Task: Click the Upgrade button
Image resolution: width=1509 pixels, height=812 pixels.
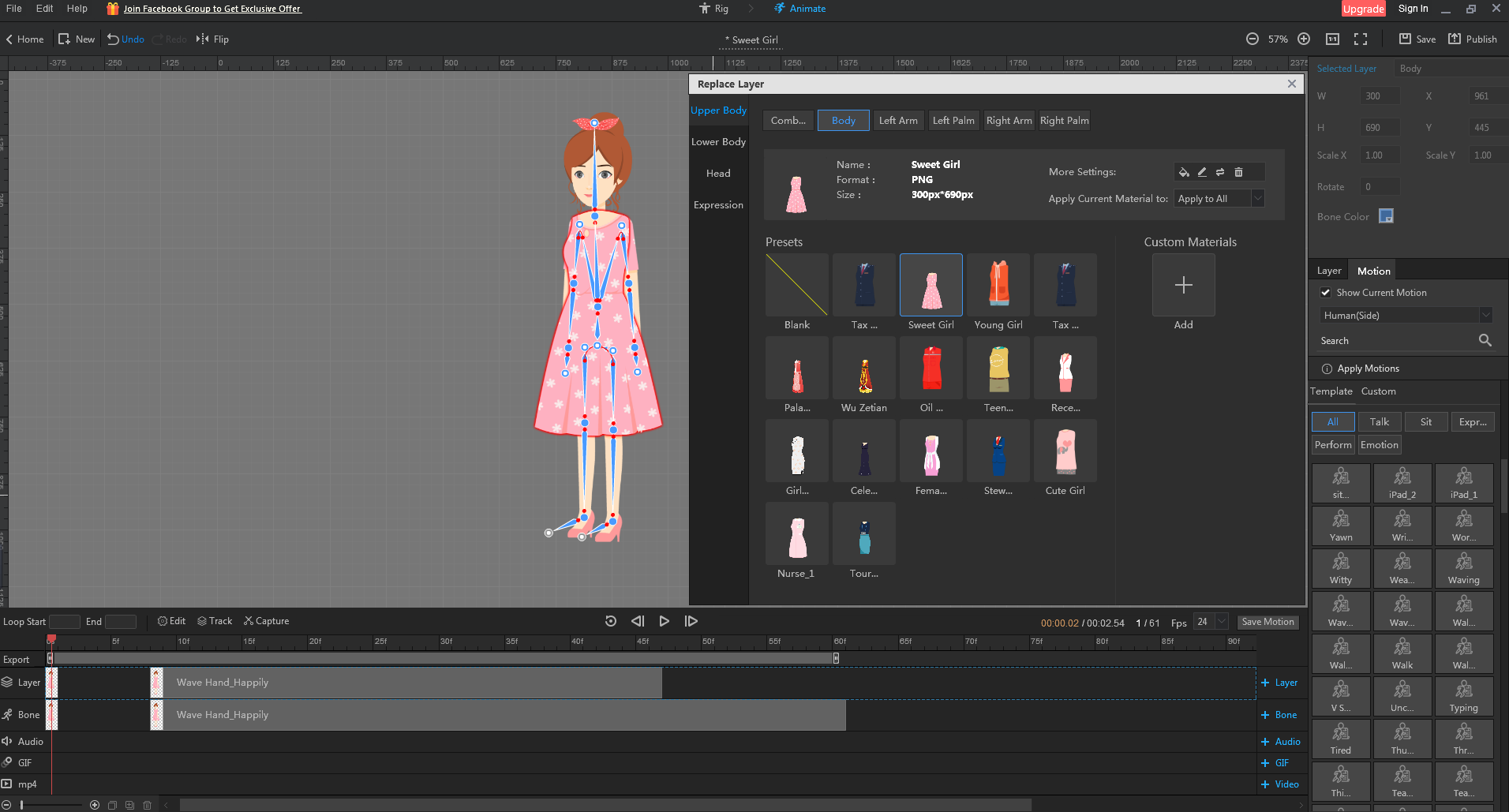Action: tap(1364, 9)
